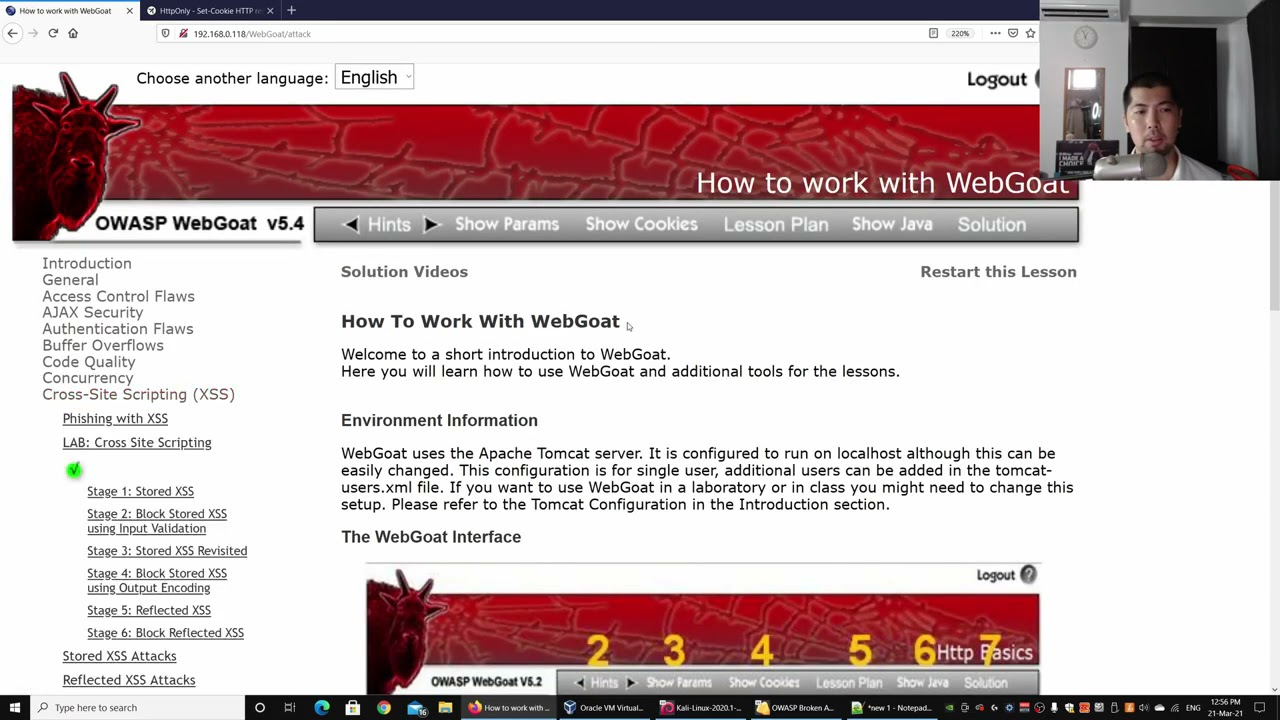Expand the Authentication Flaws category
Screen dimensions: 1280x720
(x=118, y=329)
